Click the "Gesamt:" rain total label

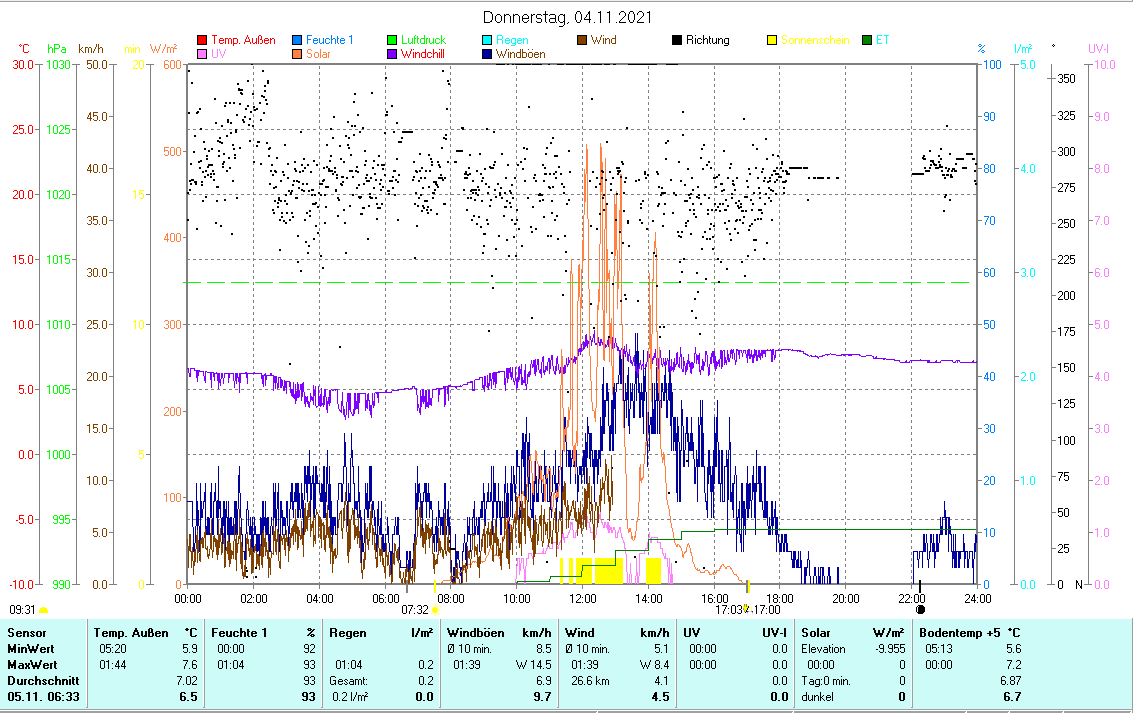click(x=348, y=680)
